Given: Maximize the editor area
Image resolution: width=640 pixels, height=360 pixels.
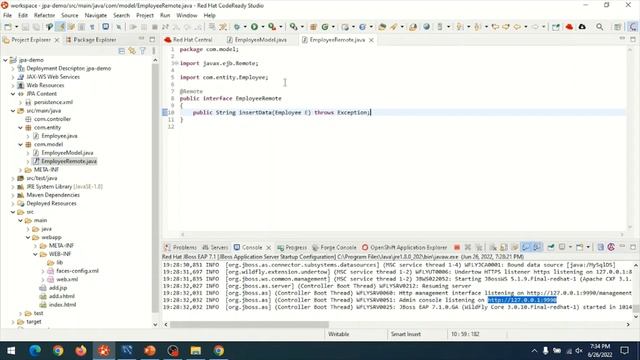Looking at the screenshot, I should 633,39.
